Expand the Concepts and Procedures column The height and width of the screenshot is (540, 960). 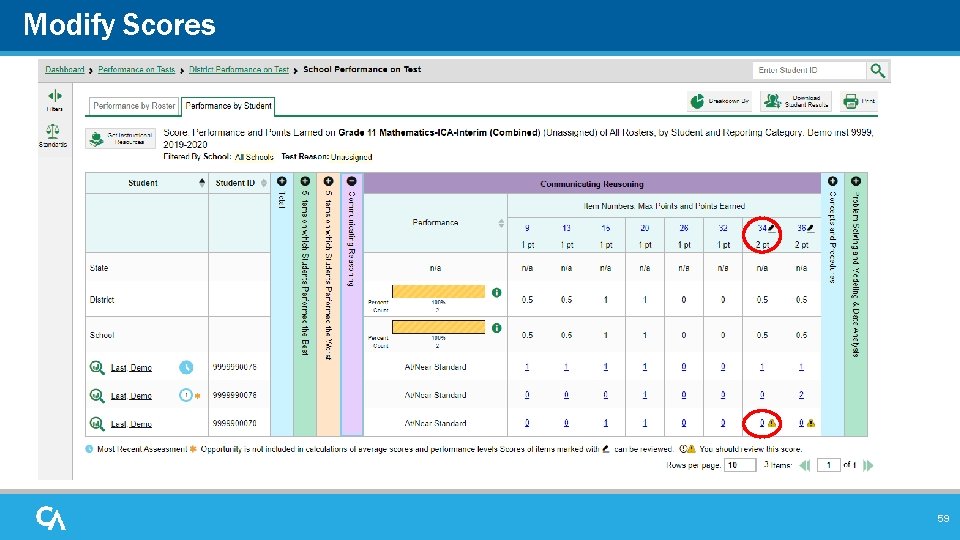833,181
